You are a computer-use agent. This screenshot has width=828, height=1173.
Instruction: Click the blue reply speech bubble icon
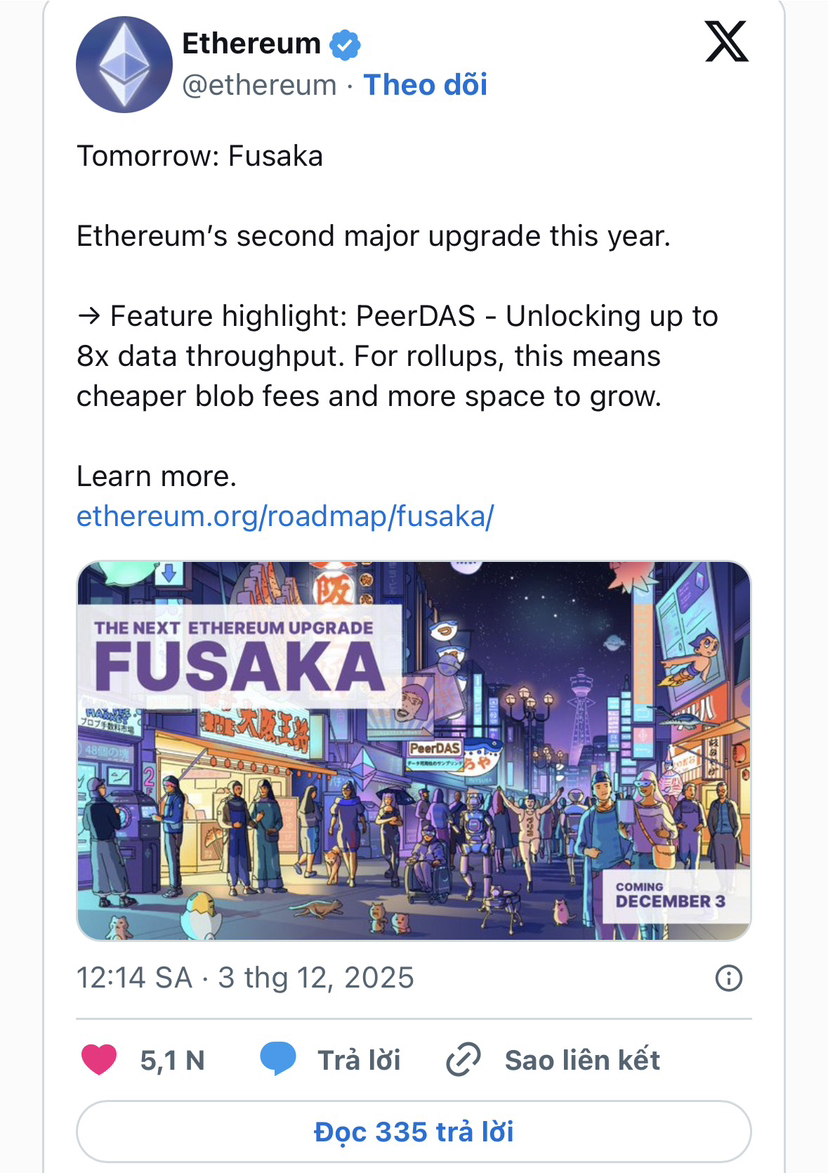[x=278, y=1060]
